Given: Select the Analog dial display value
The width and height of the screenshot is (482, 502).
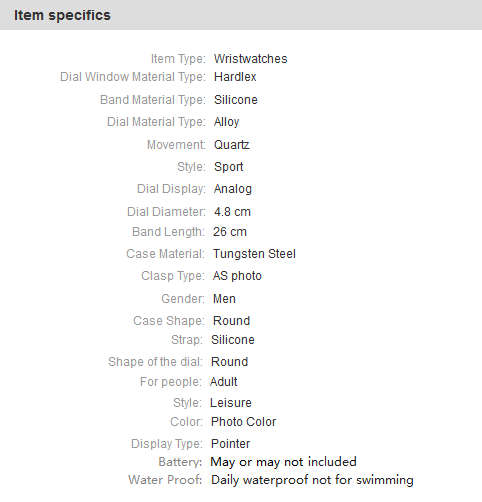Looking at the screenshot, I should click(x=233, y=189).
